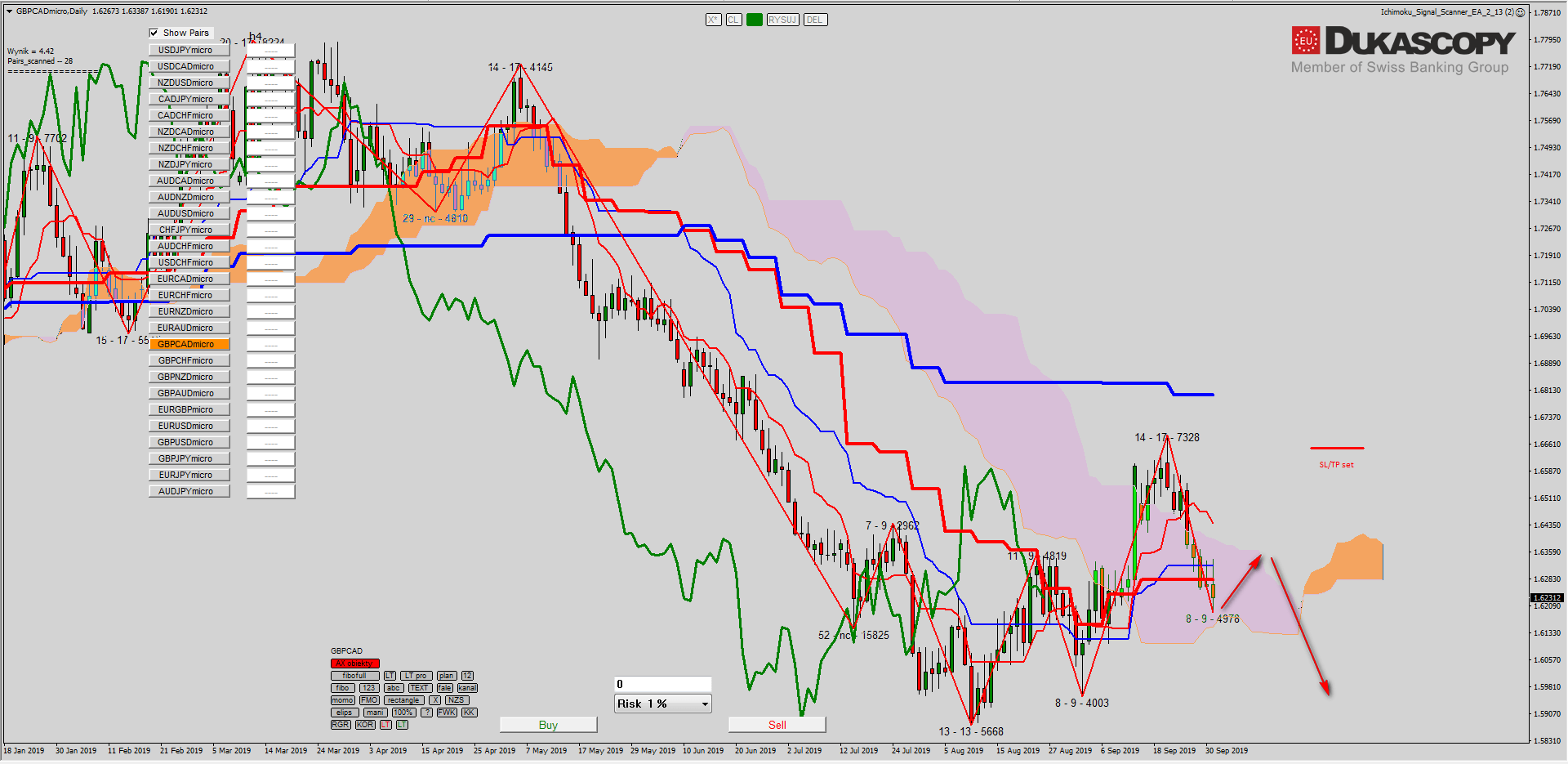Click the X* button in top toolbar
The image size is (1568, 764).
(x=713, y=20)
